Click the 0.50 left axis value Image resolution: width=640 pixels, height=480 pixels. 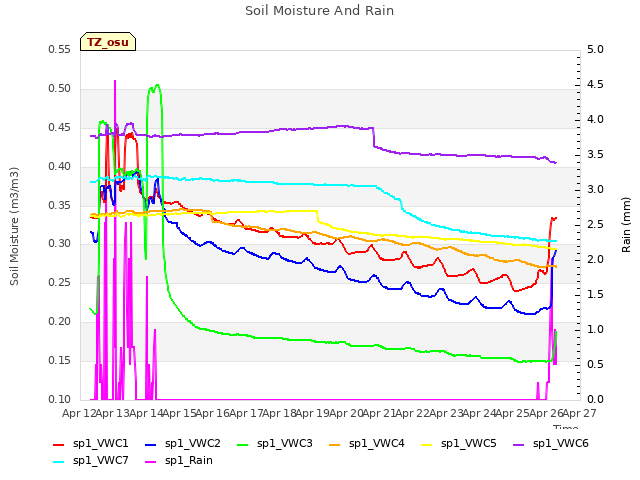[x=60, y=89]
